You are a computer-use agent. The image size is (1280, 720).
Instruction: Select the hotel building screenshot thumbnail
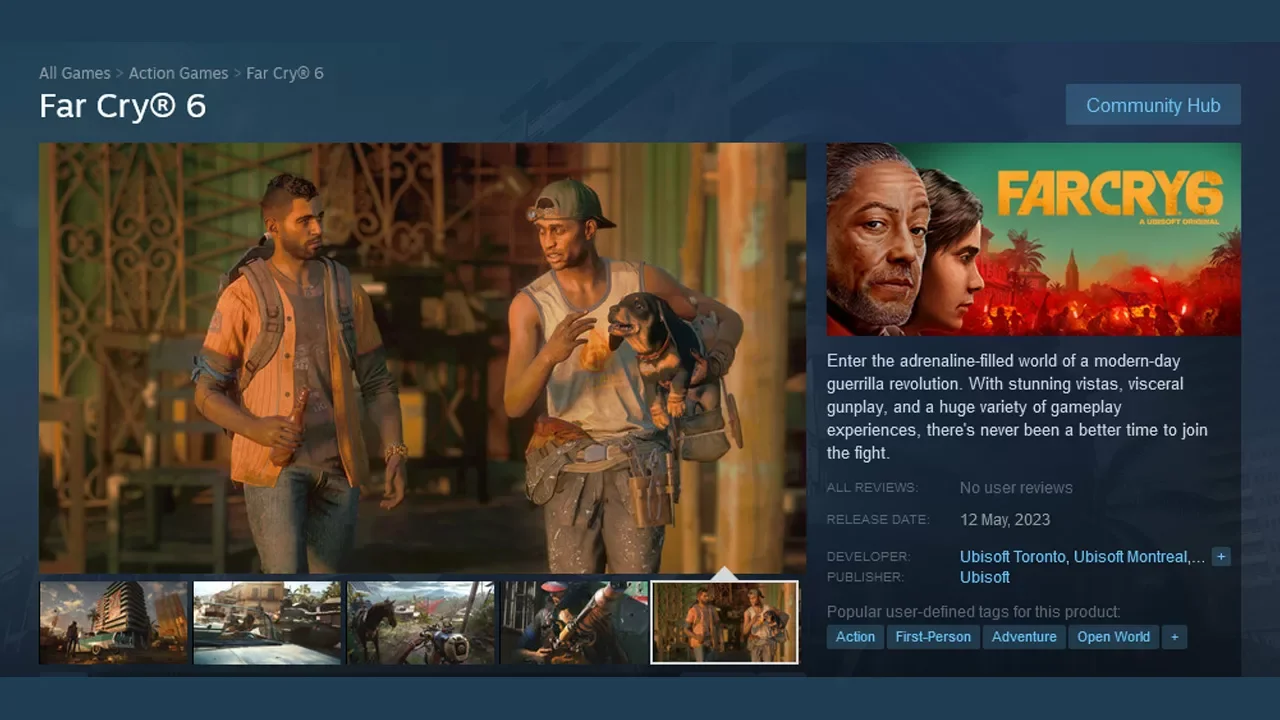114,622
